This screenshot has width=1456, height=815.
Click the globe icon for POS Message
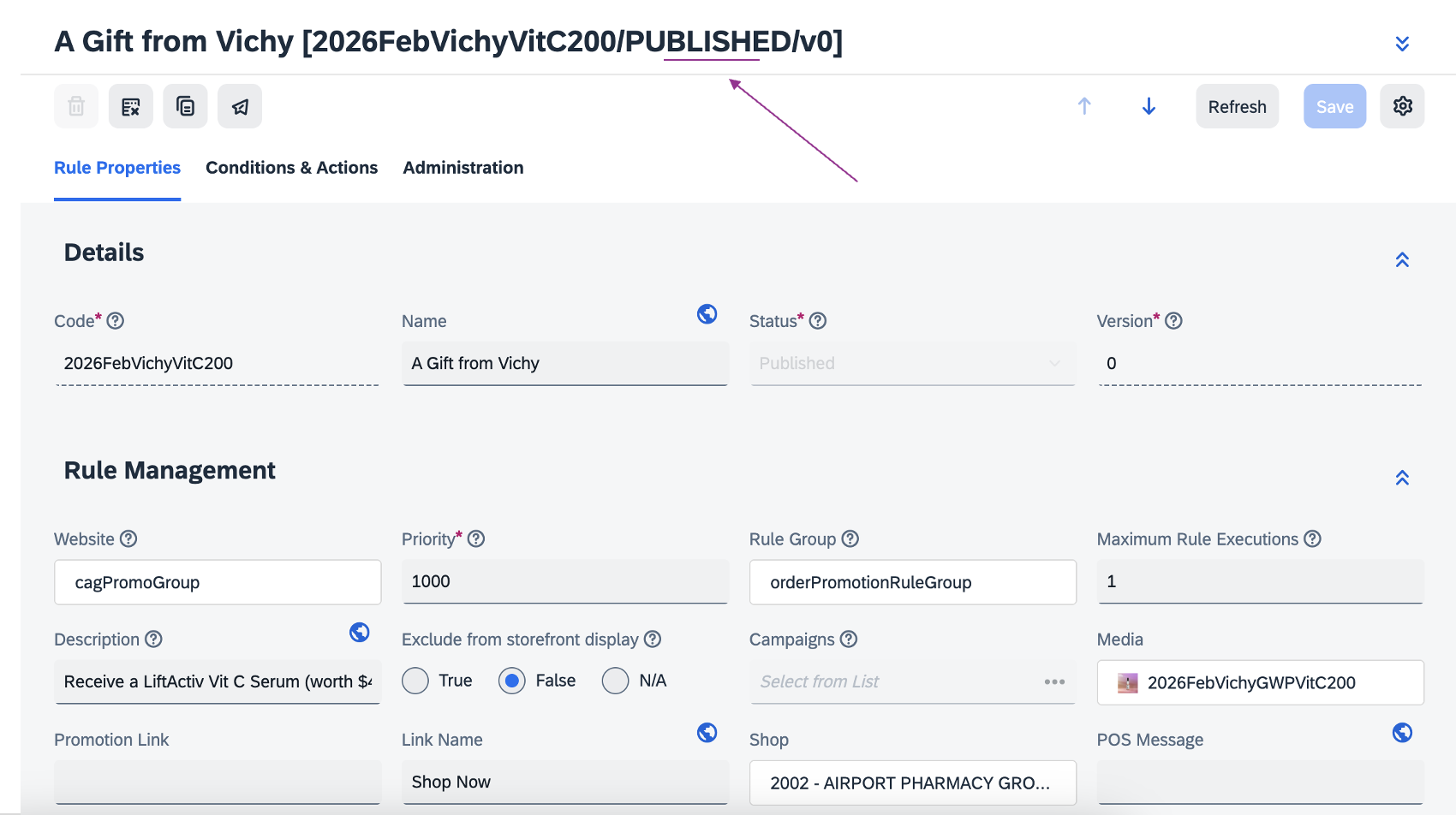tap(1402, 733)
